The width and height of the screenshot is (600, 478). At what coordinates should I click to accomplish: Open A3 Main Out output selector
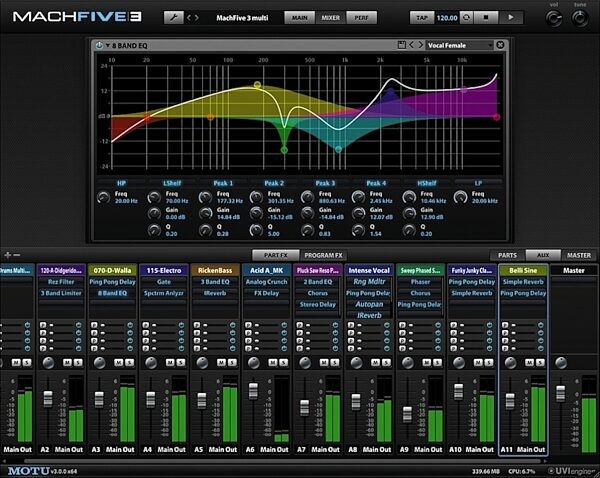[120, 449]
